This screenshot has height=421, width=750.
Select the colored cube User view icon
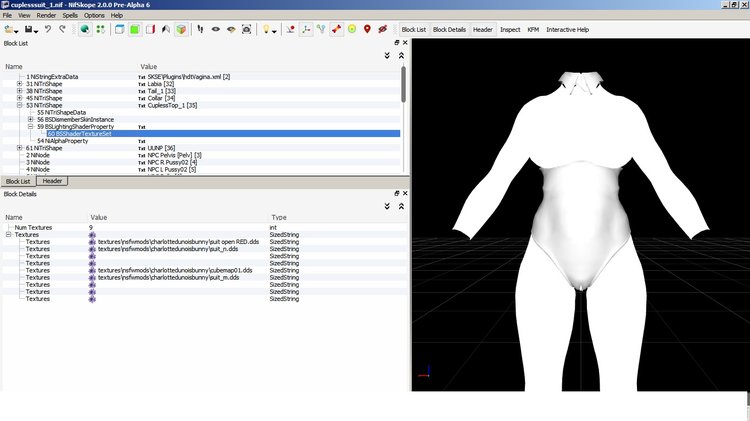181,30
